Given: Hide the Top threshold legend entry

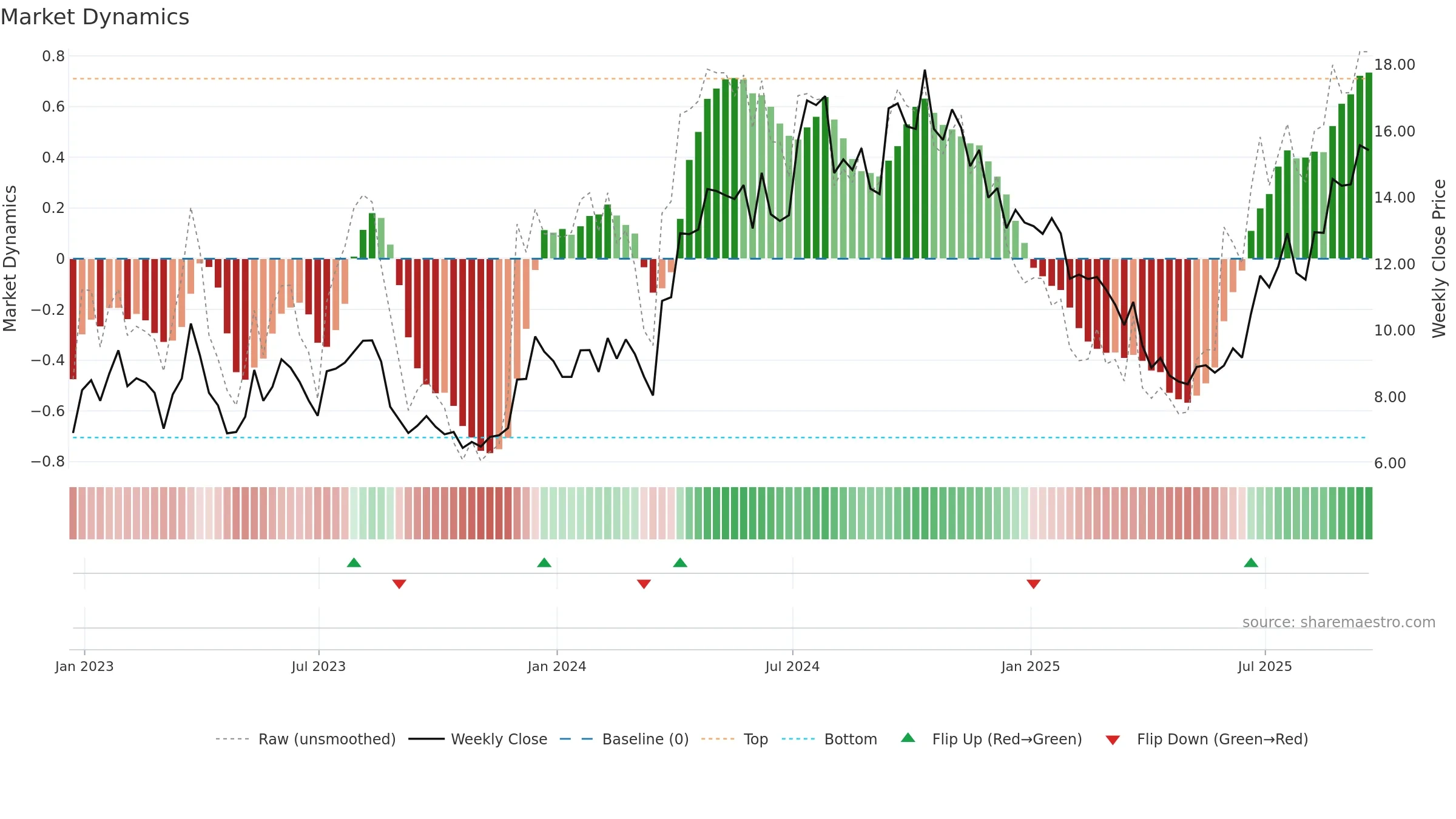Looking at the screenshot, I should [x=735, y=739].
